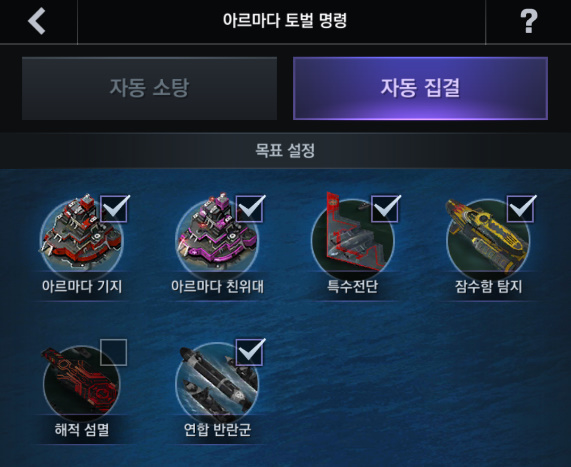The height and width of the screenshot is (467, 571).
Task: Select the 특수전단 stealth bomber icon
Action: coord(353,233)
